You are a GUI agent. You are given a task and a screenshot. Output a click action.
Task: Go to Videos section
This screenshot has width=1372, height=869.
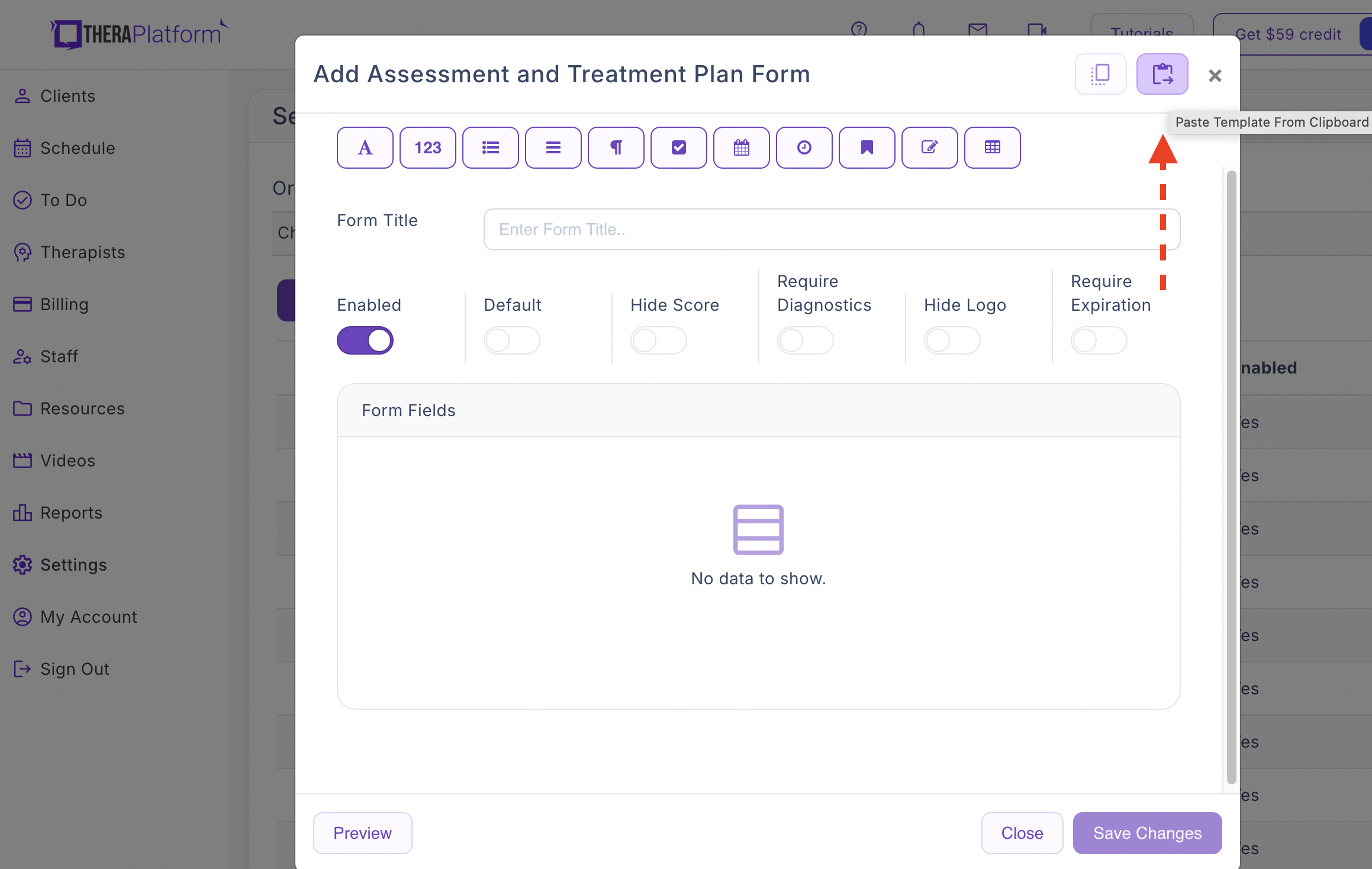pyautogui.click(x=54, y=461)
